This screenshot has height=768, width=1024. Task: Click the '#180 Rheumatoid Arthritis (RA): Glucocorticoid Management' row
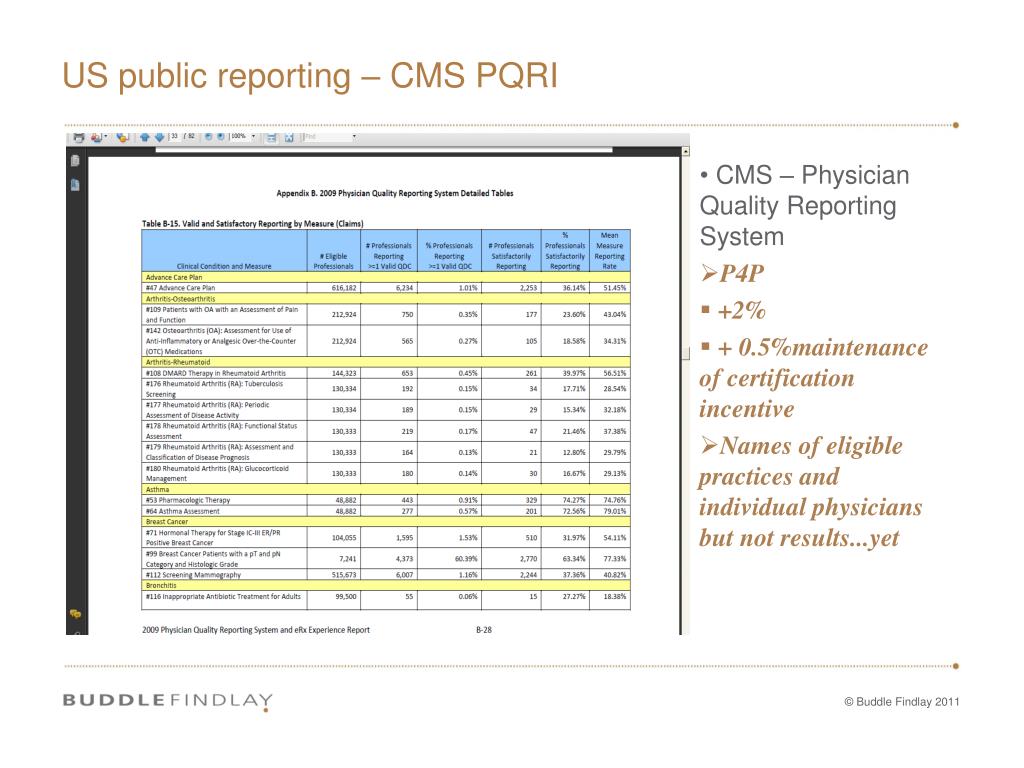pos(386,473)
